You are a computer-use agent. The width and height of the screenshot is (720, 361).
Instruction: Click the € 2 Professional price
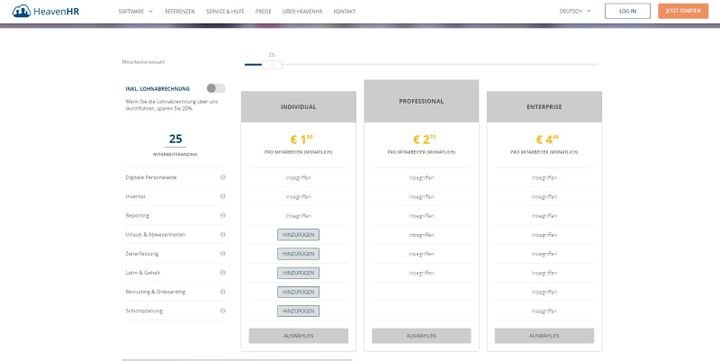(x=424, y=139)
